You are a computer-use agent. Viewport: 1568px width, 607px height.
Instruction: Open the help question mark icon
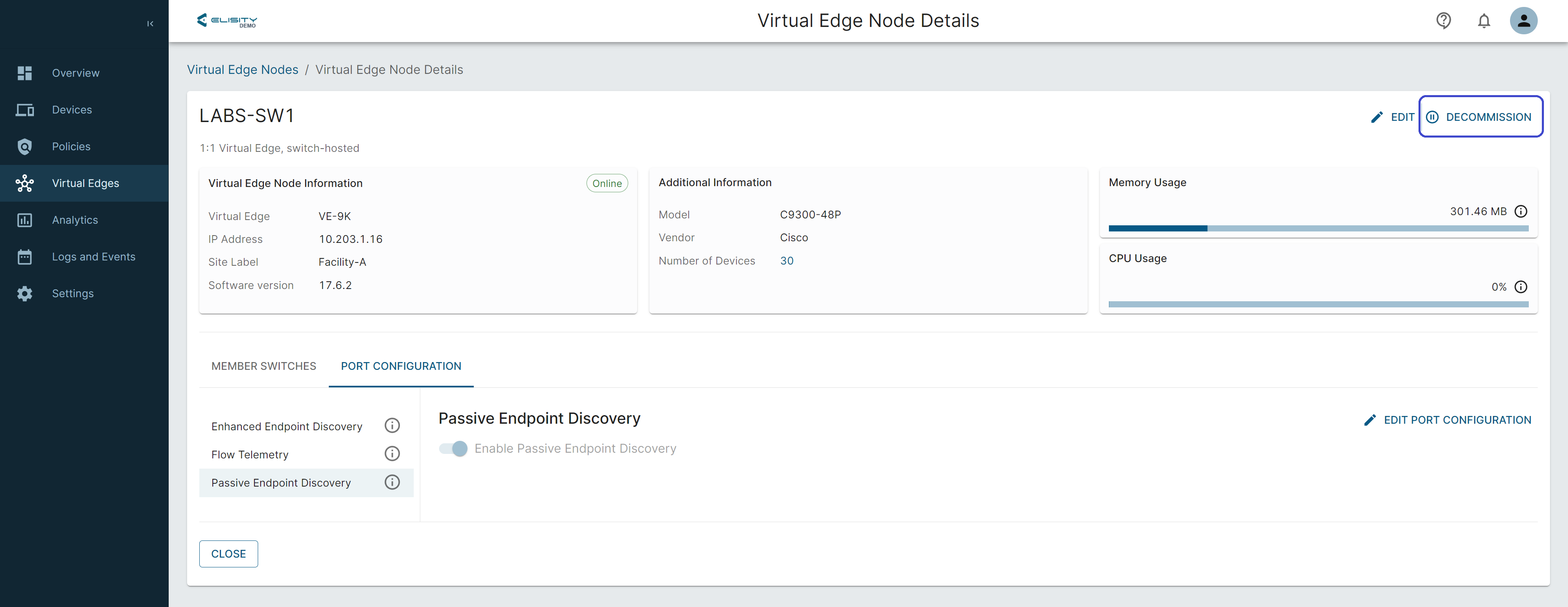point(1443,21)
